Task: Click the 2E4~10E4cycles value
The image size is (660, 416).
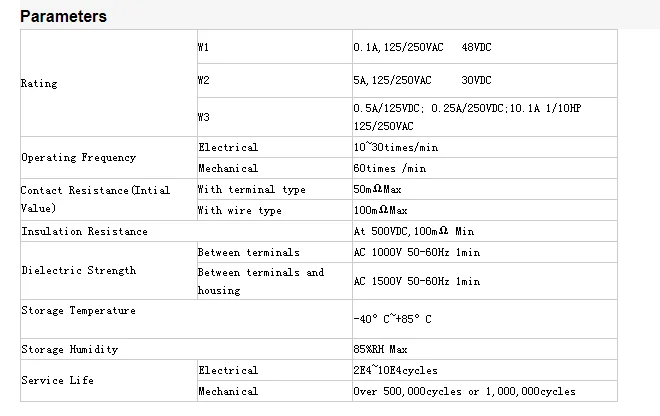Action: [x=395, y=370]
